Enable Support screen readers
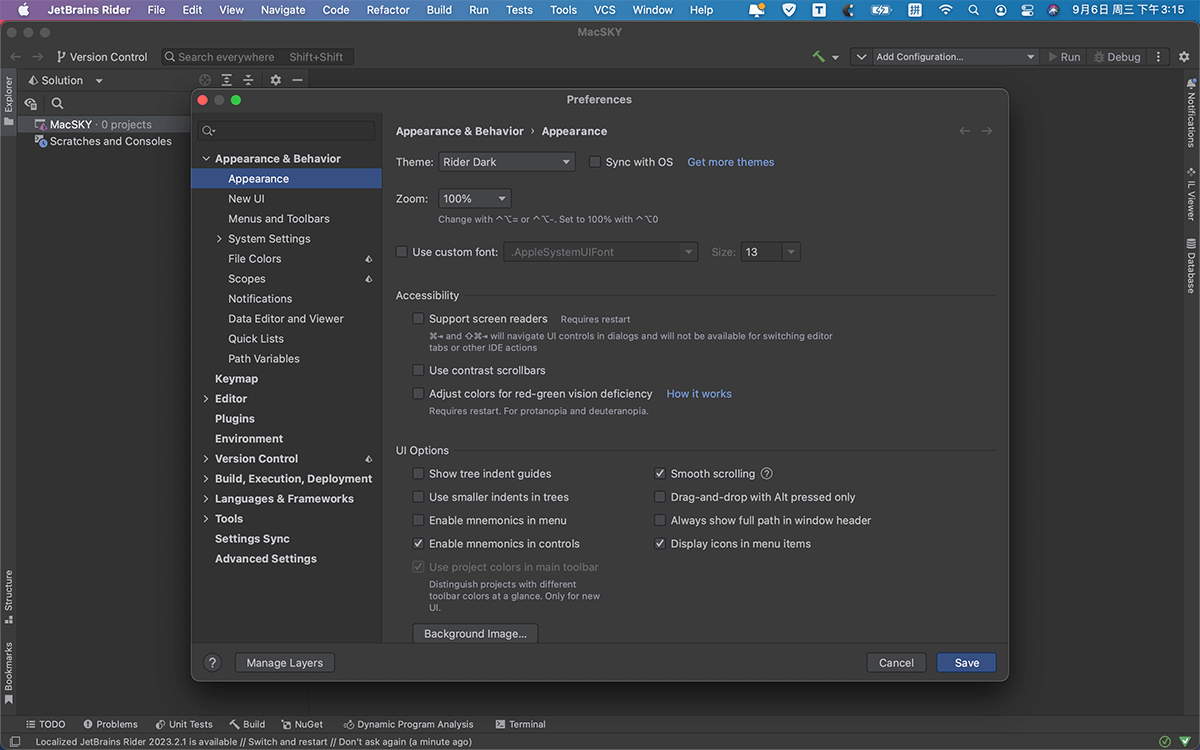1200x750 pixels. click(x=418, y=319)
